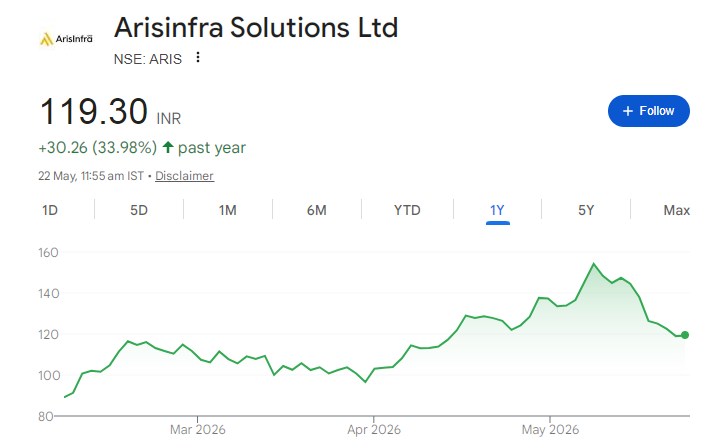
Task: Open the three-dot menu beside NSE: ARIS
Action: point(197,58)
